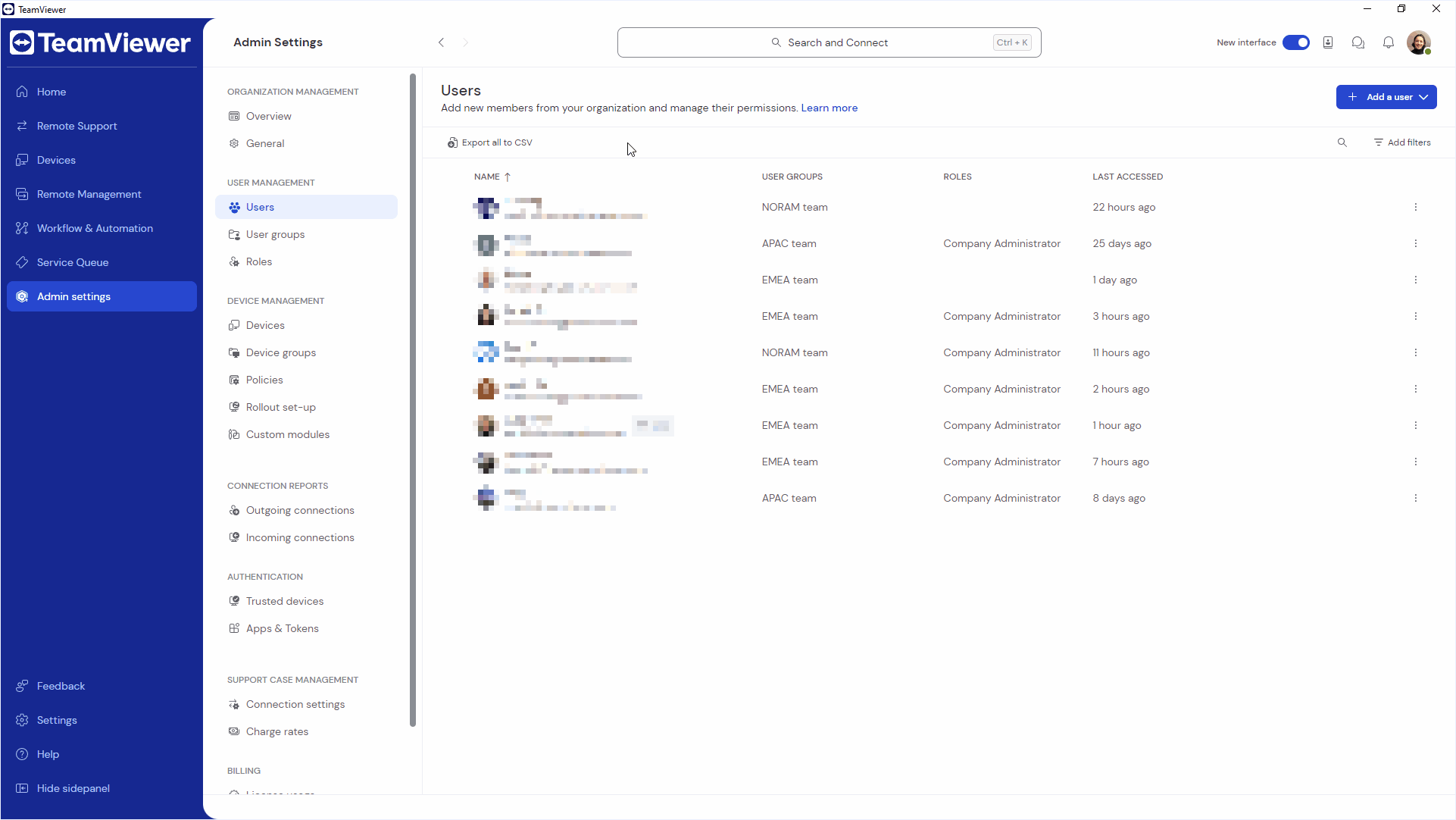This screenshot has height=820, width=1456.
Task: Select Users under User Management
Action: [x=306, y=207]
